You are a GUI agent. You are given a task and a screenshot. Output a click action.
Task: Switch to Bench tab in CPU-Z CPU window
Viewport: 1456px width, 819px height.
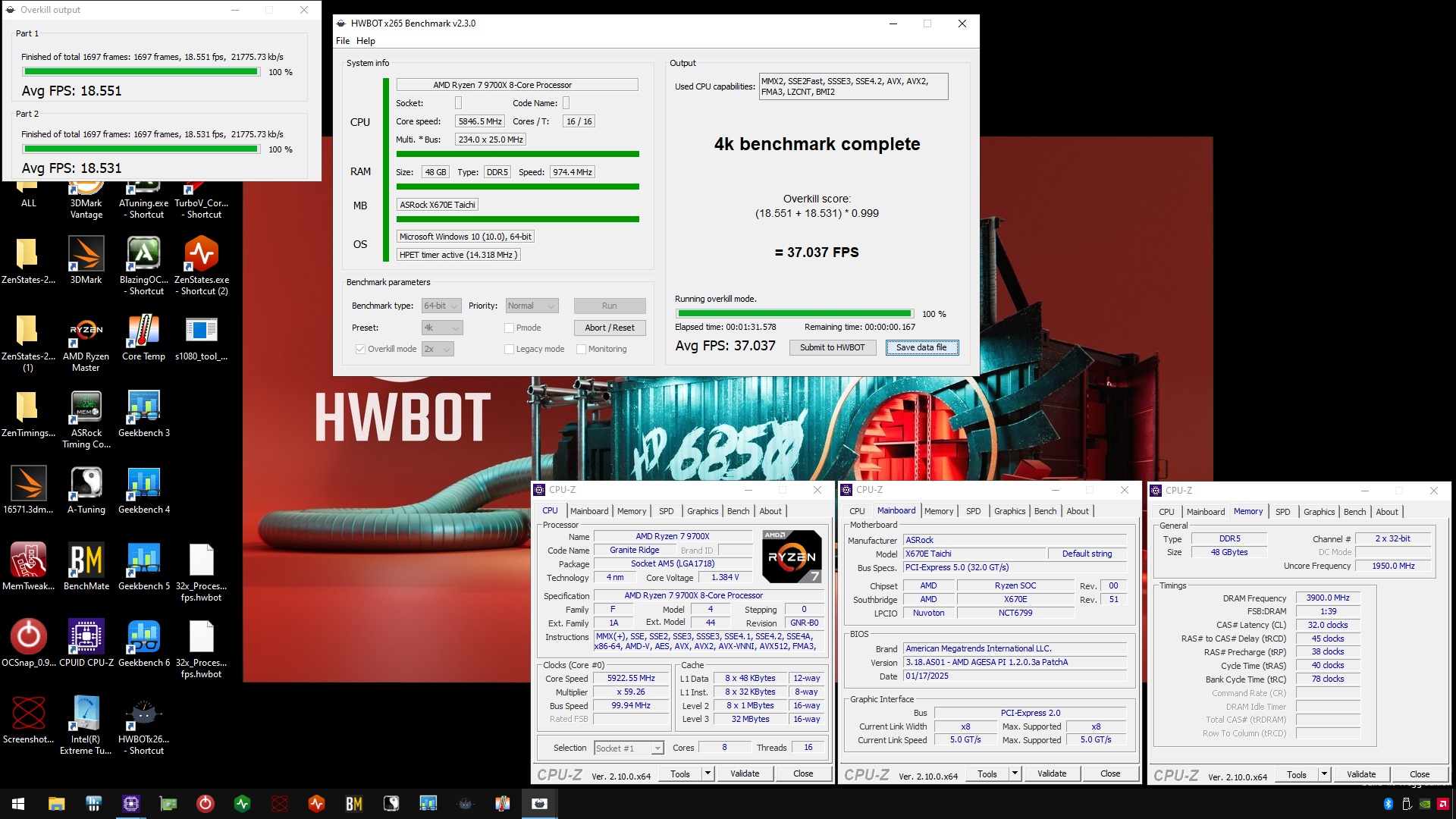pyautogui.click(x=738, y=511)
